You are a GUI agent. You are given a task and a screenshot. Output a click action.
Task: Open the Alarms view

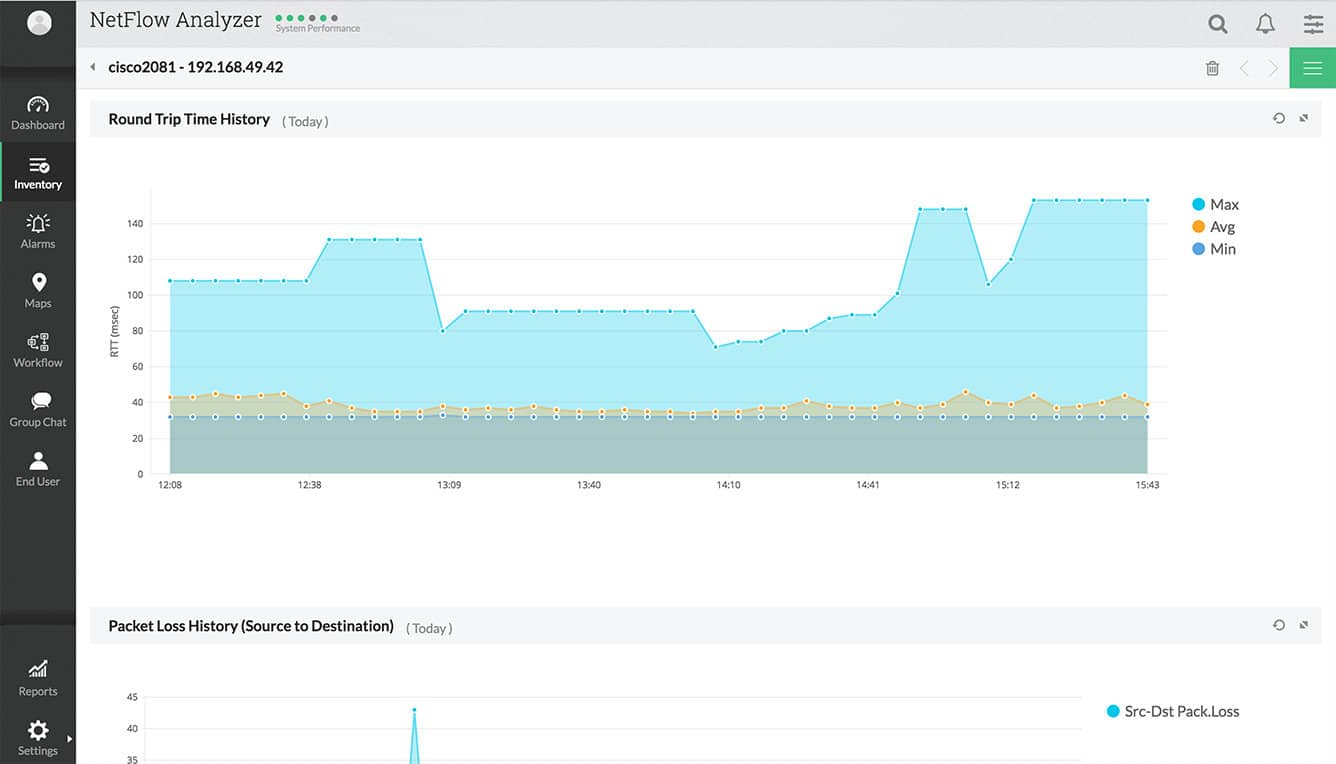37,230
